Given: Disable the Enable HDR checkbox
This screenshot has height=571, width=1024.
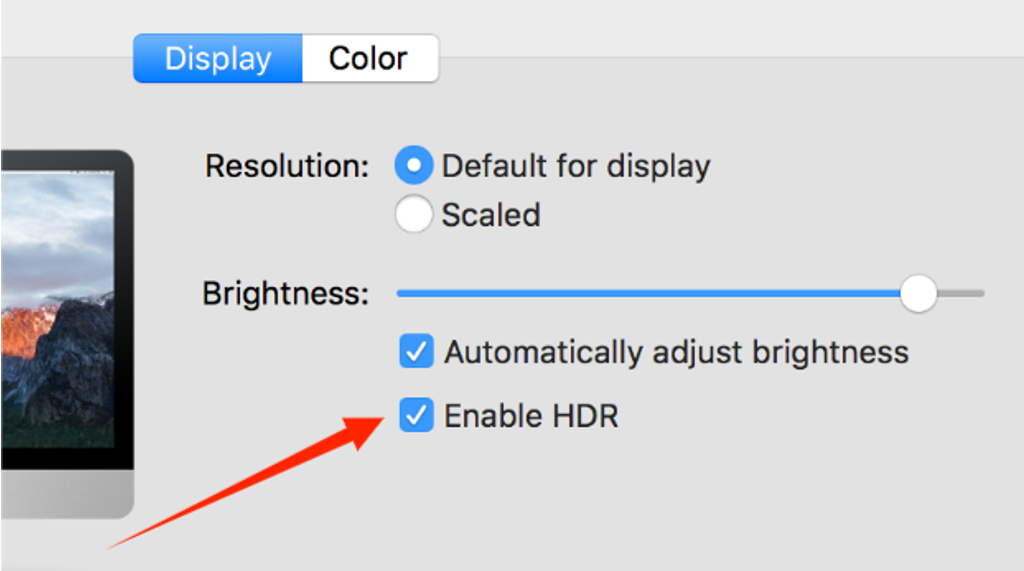Looking at the screenshot, I should (x=417, y=415).
